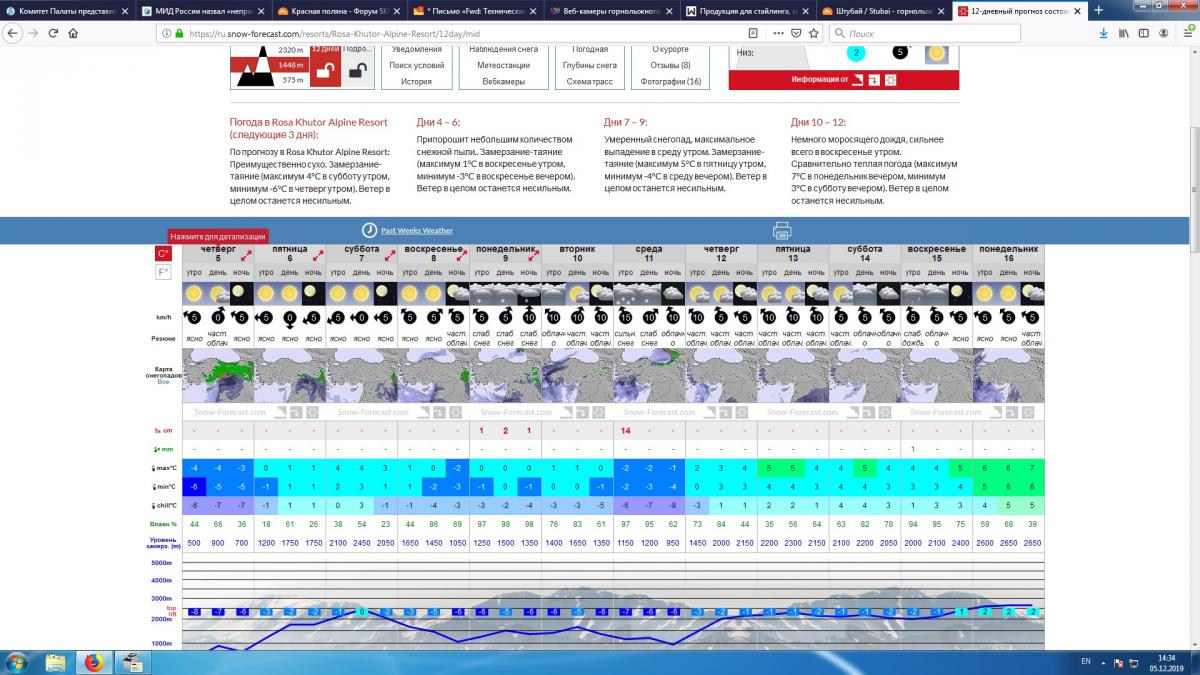The height and width of the screenshot is (675, 1200).
Task: Open the Глубины снега link
Action: 590,65
